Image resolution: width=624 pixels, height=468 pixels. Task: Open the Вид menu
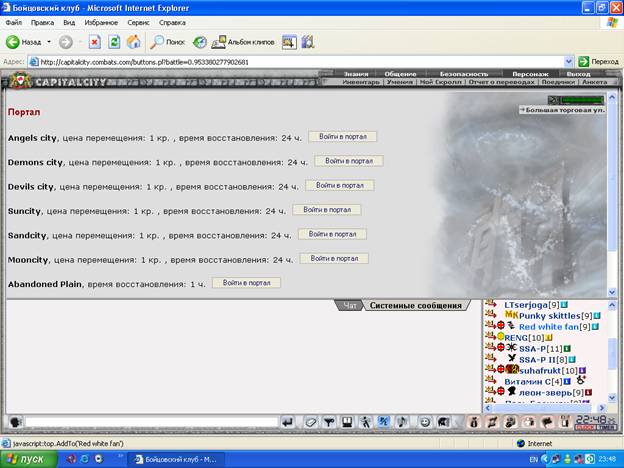(69, 23)
